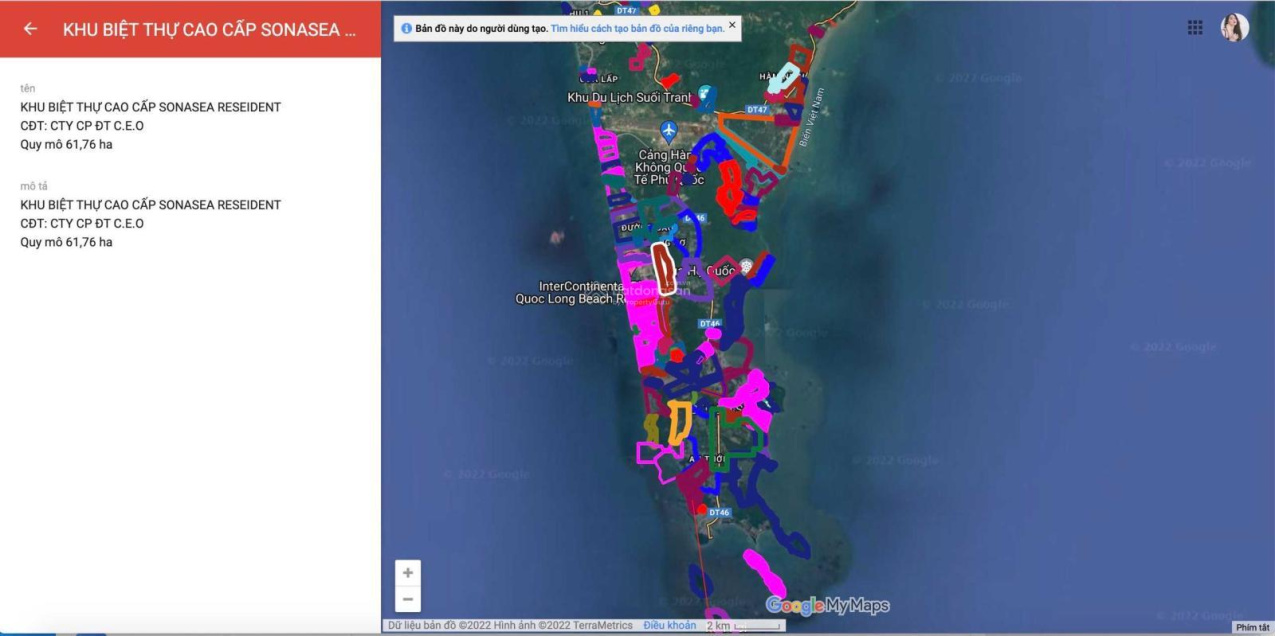1275x636 pixels.
Task: Click the '2 km' map scale bar
Action: 744,626
